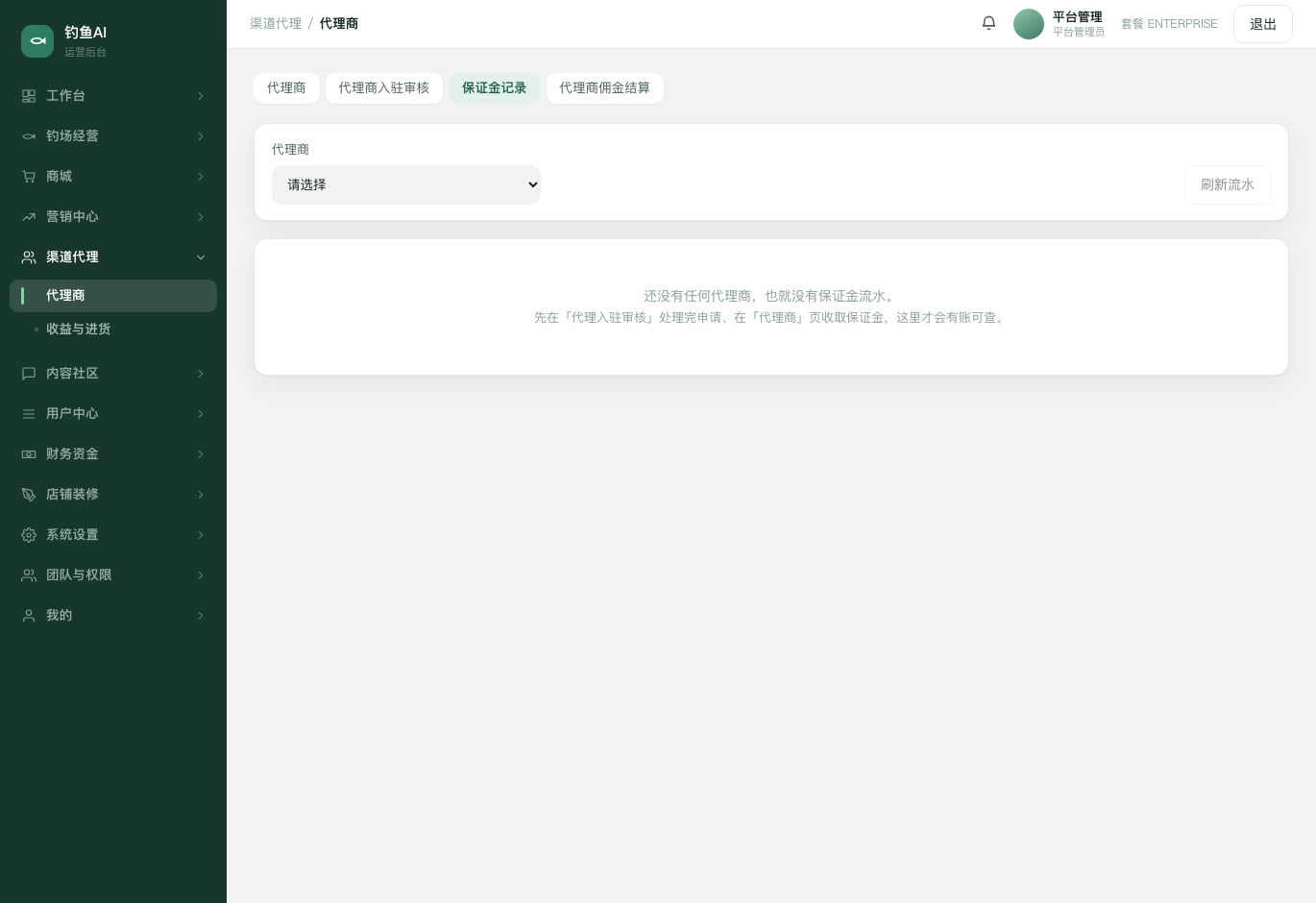Click the 财务资金 banknote icon
The height and width of the screenshot is (903, 1316).
click(x=29, y=454)
